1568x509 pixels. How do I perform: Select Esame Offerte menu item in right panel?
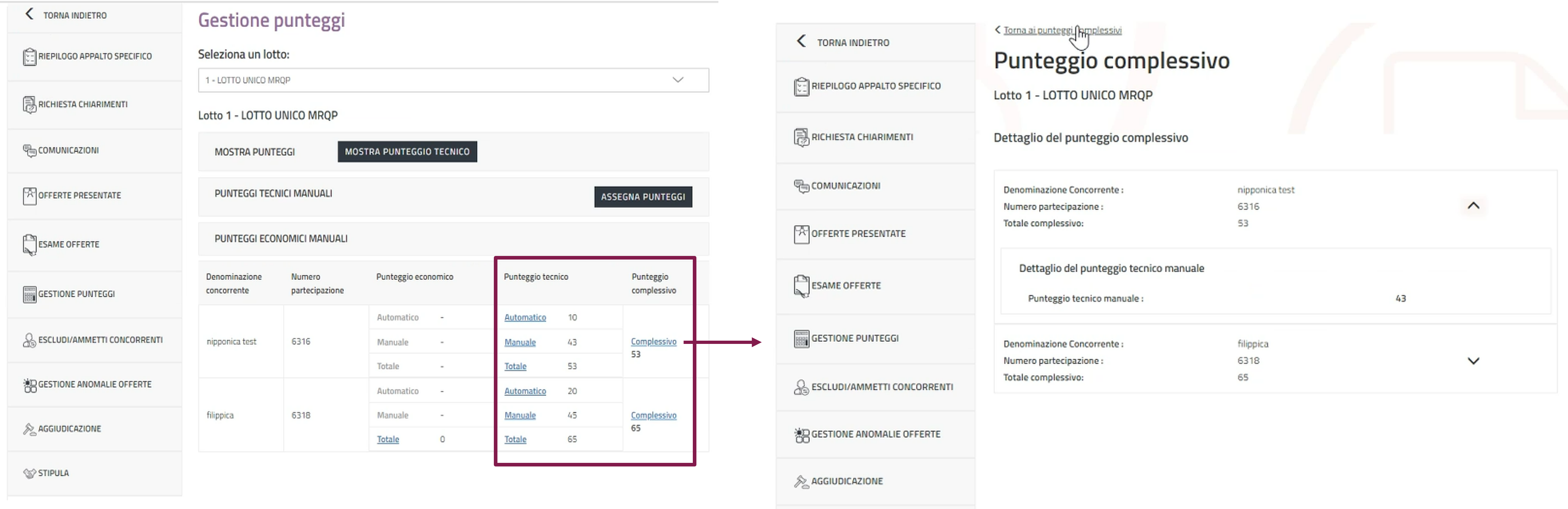[846, 286]
